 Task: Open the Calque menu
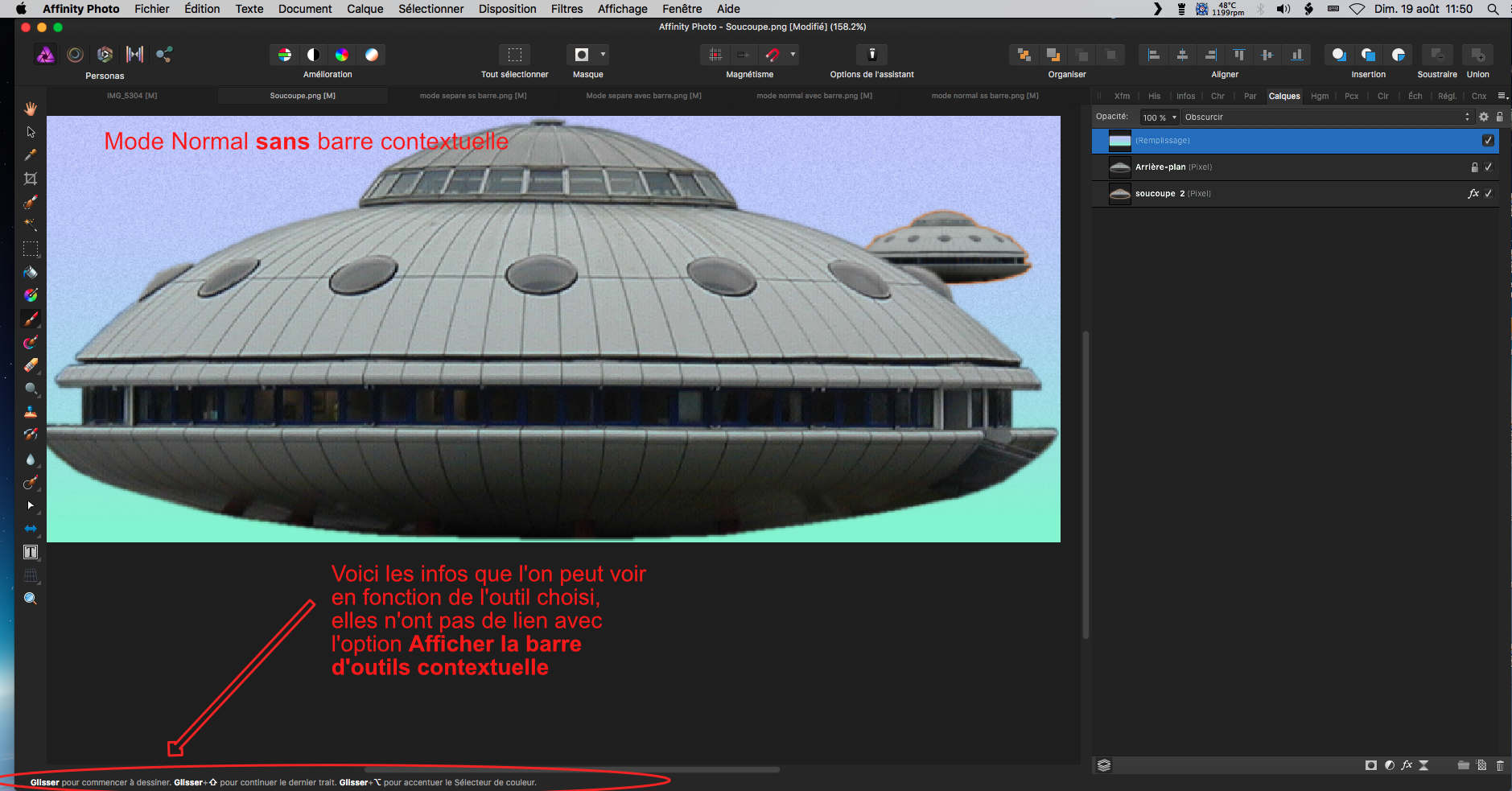365,9
